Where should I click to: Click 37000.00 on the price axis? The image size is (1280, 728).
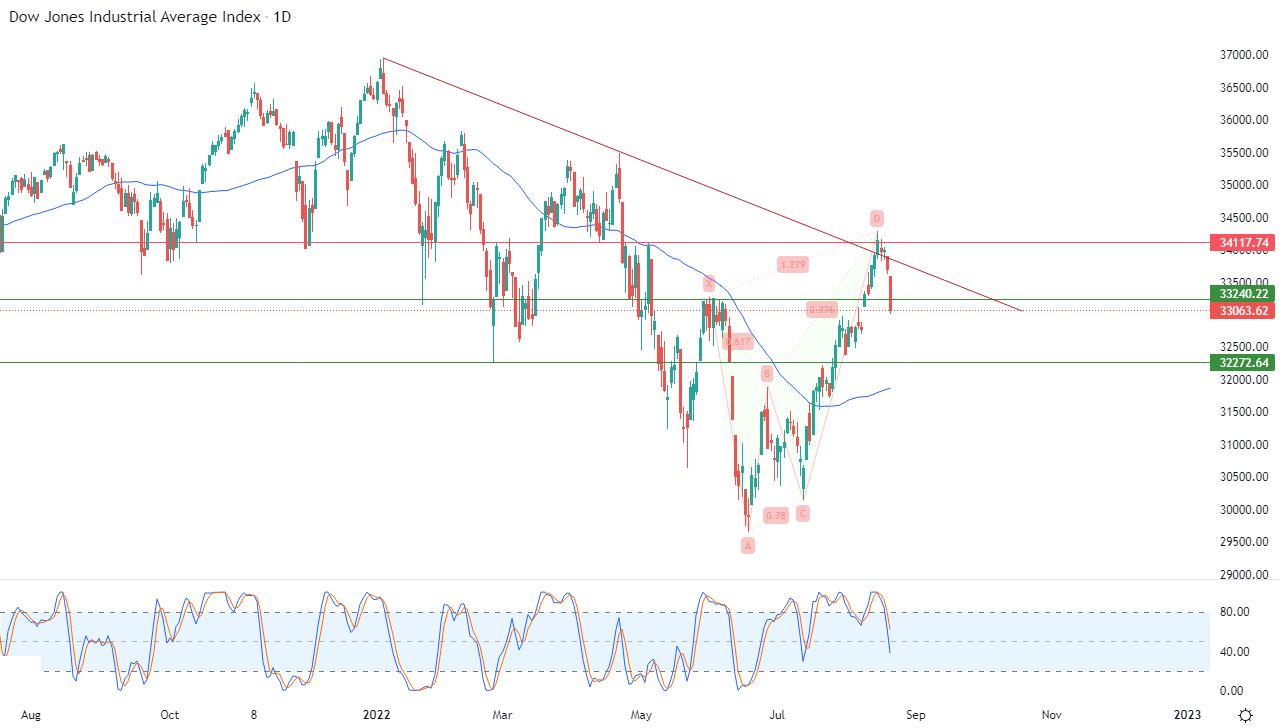1243,55
